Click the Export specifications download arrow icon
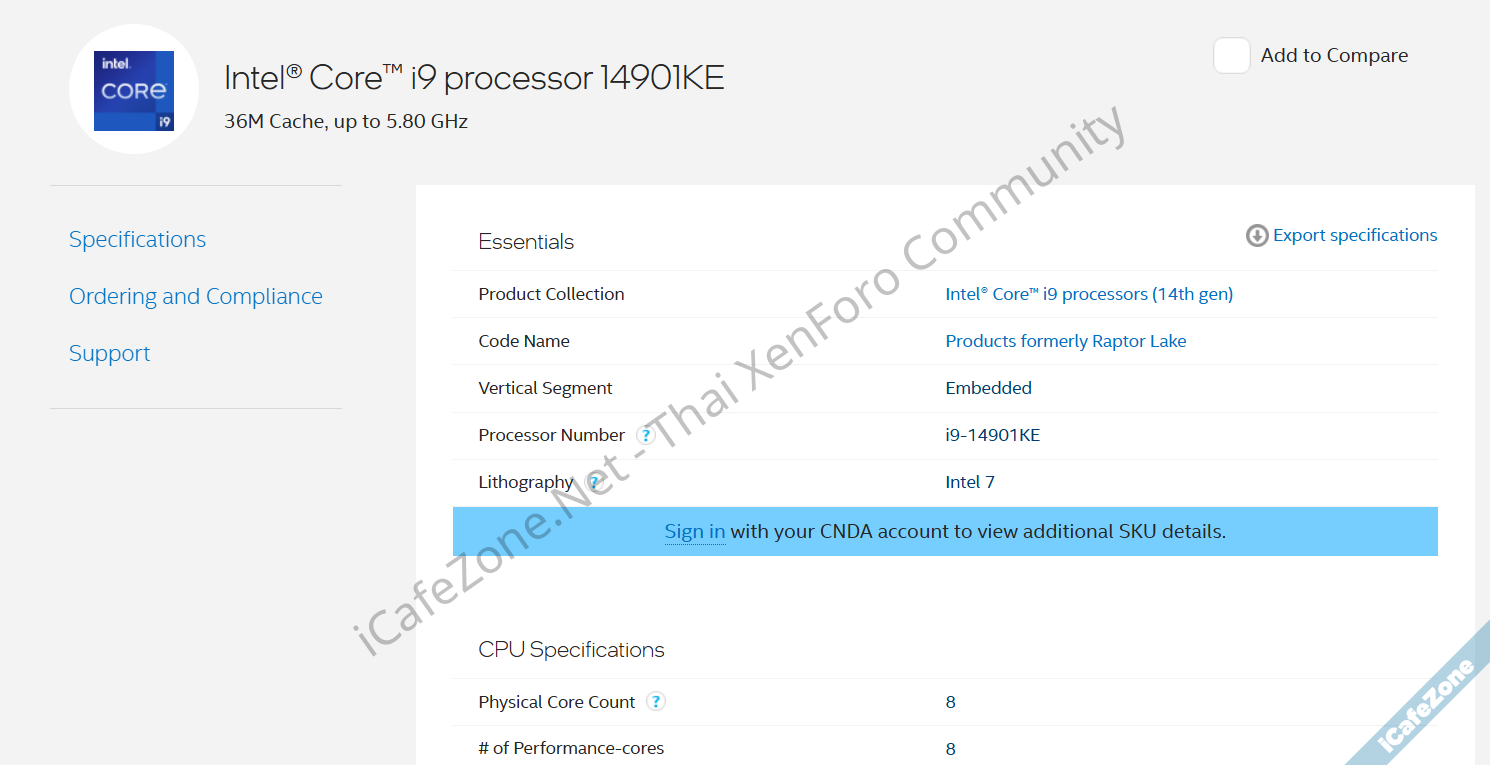 [x=1256, y=236]
